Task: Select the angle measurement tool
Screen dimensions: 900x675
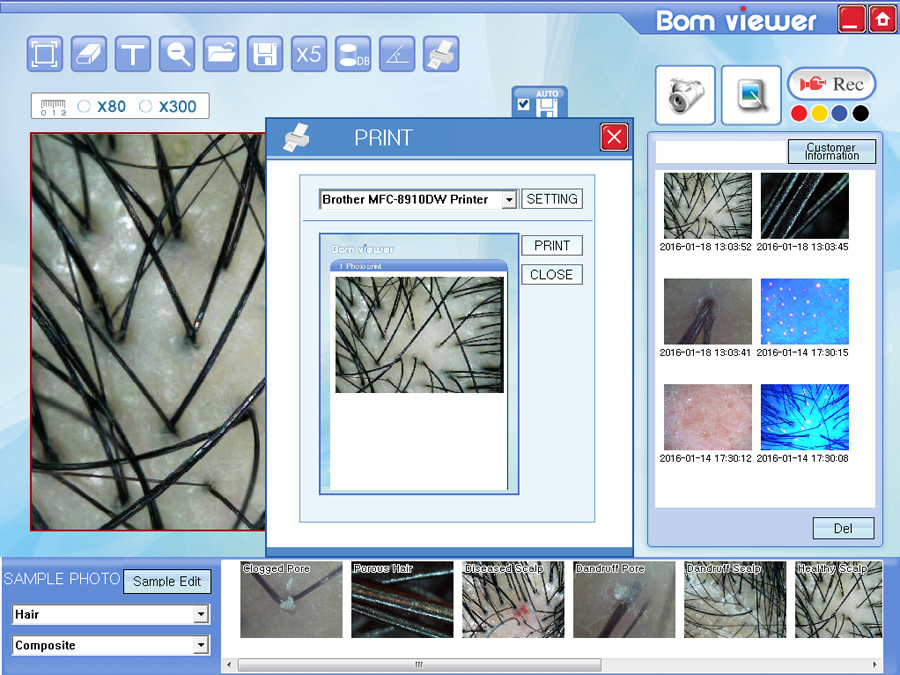Action: click(397, 54)
